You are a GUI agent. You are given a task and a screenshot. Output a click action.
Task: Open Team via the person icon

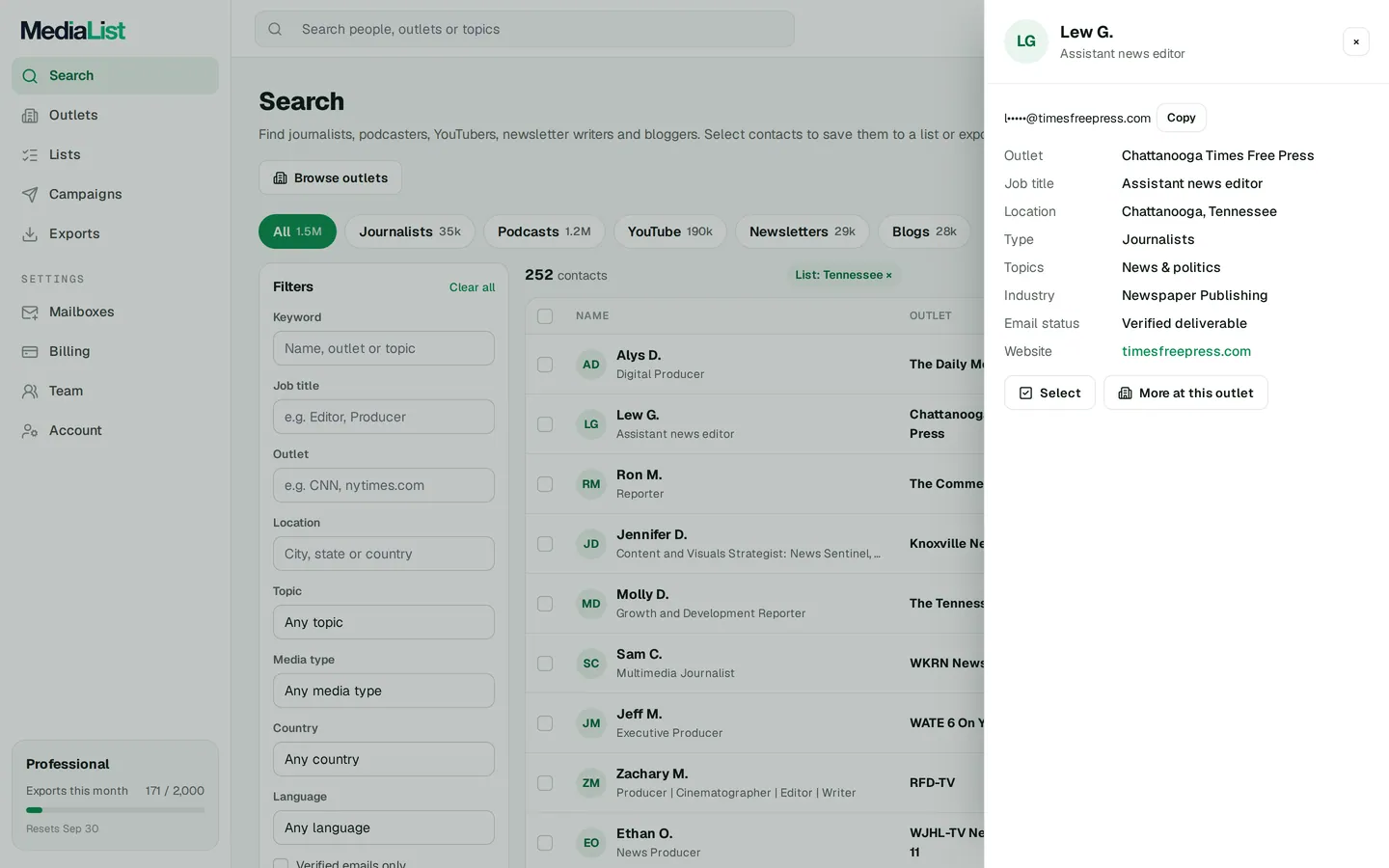(x=30, y=392)
